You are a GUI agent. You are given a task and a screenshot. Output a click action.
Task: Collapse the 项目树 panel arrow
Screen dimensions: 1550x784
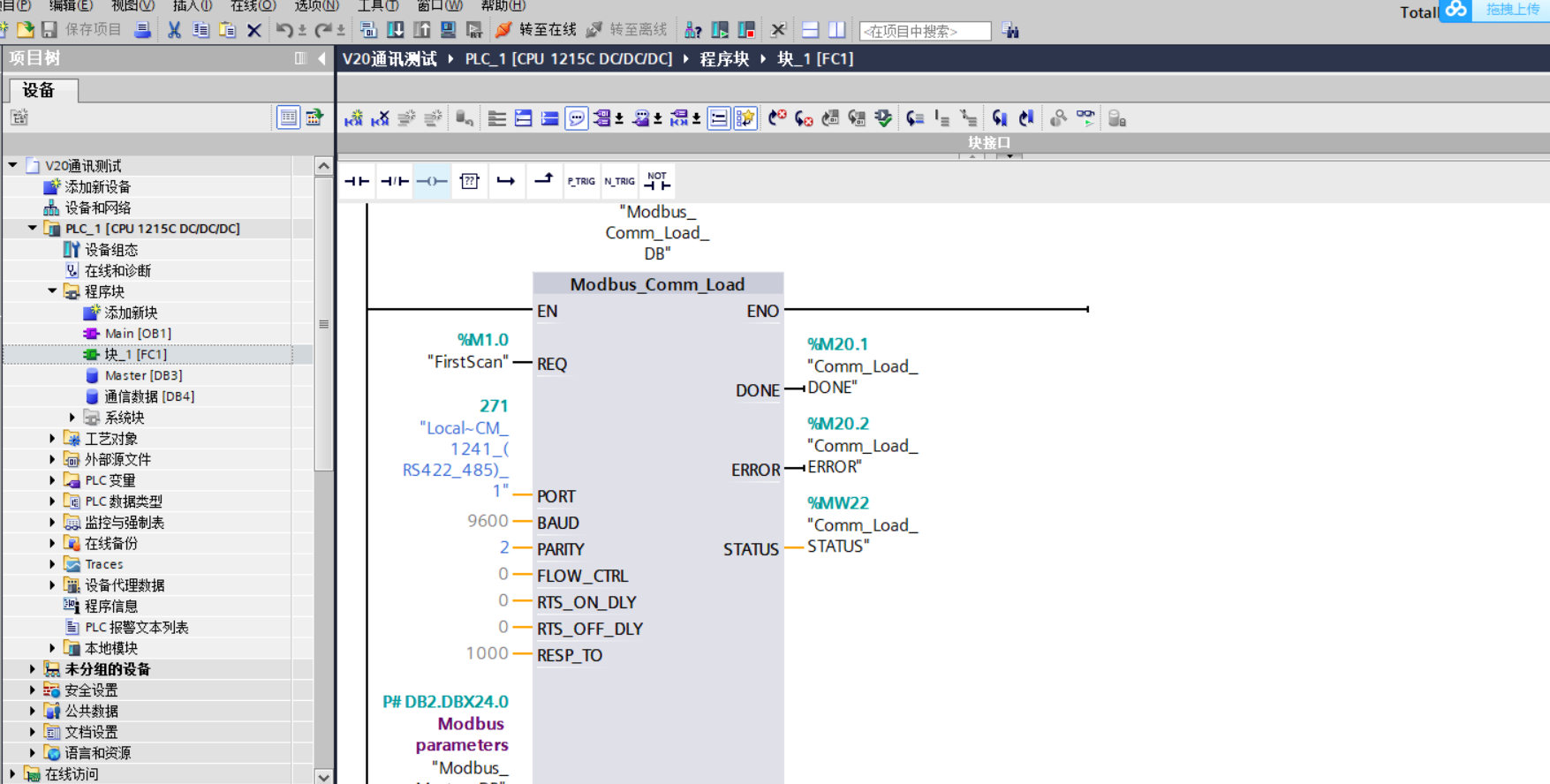[x=321, y=58]
